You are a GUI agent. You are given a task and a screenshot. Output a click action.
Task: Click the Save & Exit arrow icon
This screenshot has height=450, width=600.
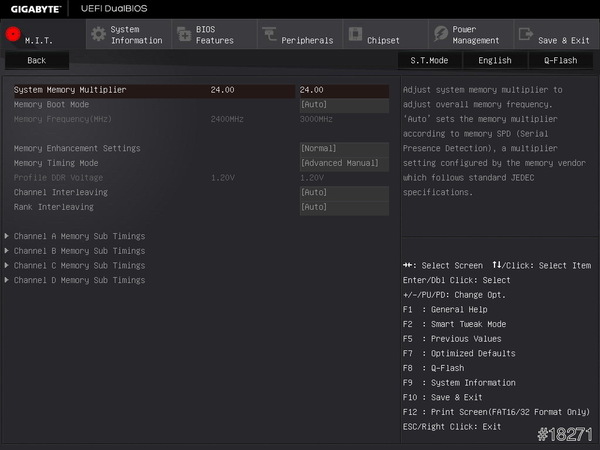pyautogui.click(x=526, y=35)
